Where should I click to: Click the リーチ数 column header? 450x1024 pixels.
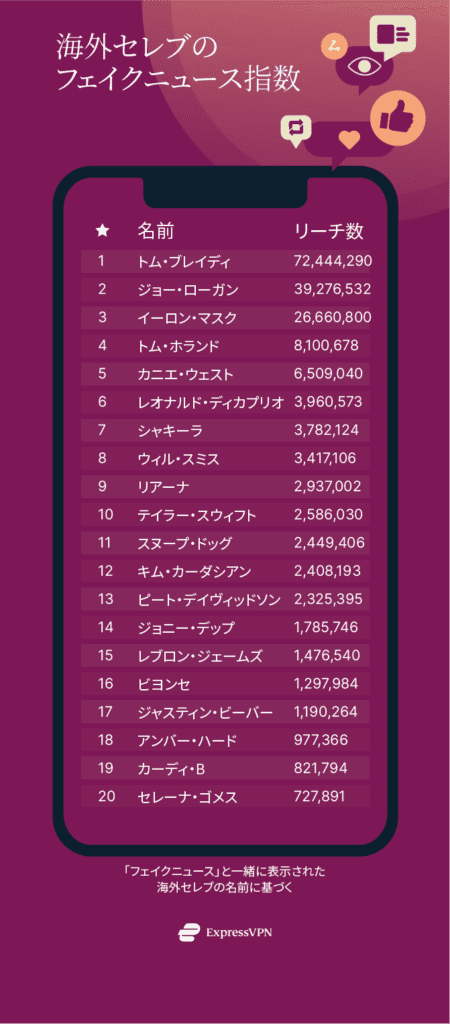[329, 231]
